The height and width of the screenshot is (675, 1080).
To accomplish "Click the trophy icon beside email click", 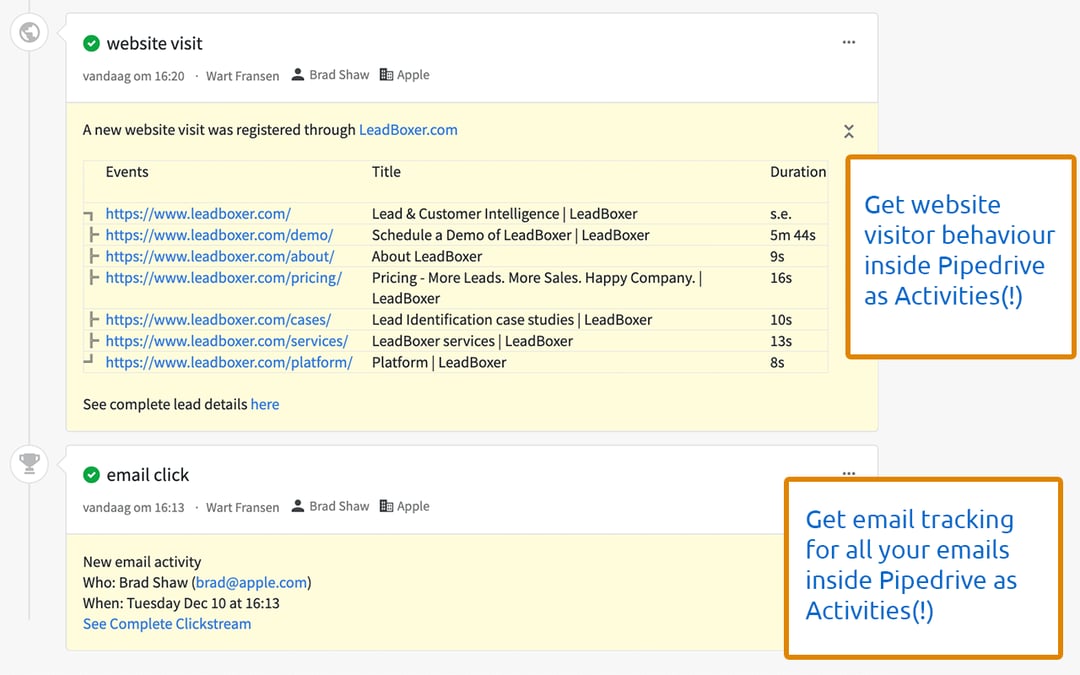I will (30, 464).
